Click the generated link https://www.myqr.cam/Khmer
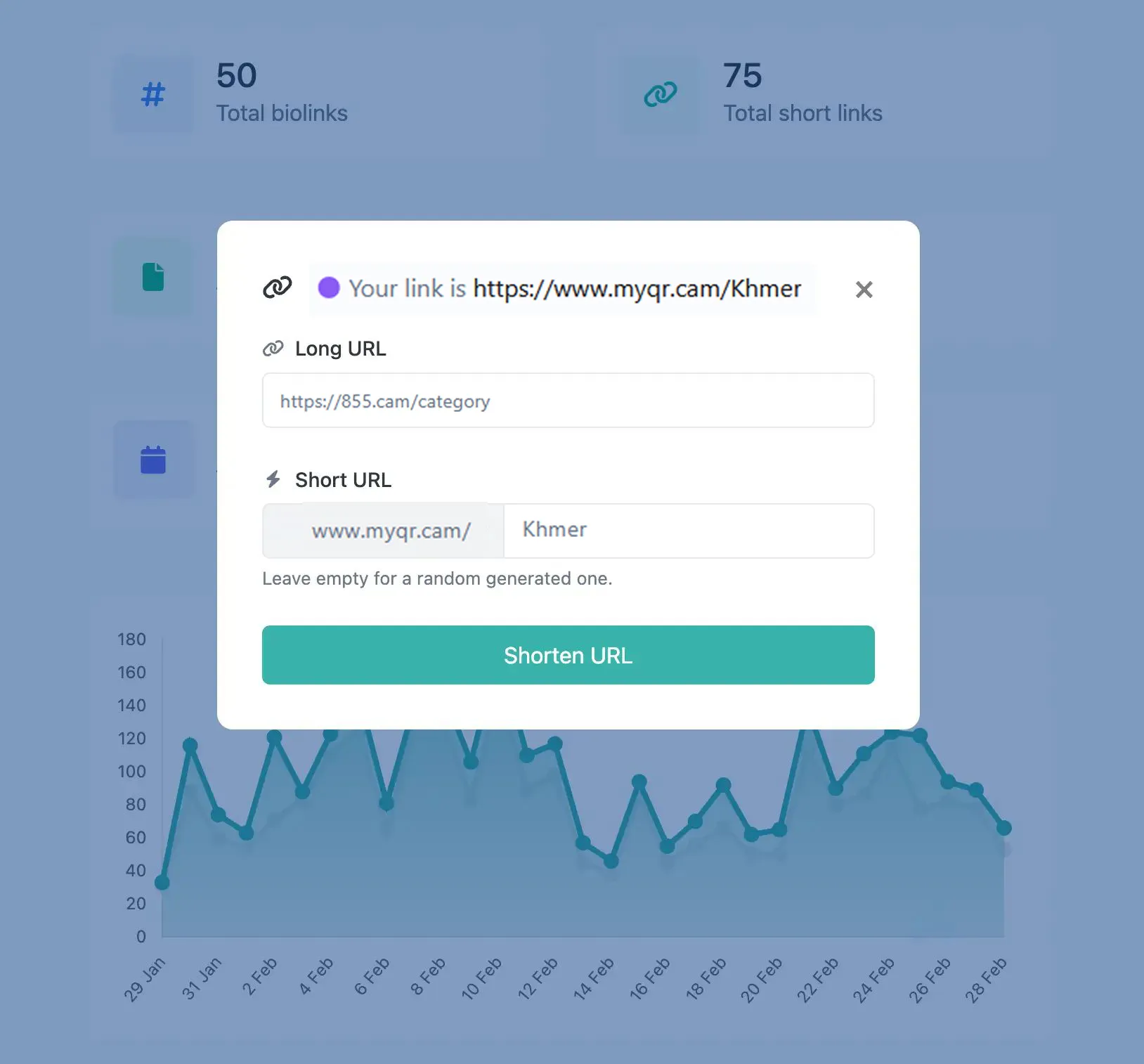This screenshot has width=1144, height=1064. [637, 289]
